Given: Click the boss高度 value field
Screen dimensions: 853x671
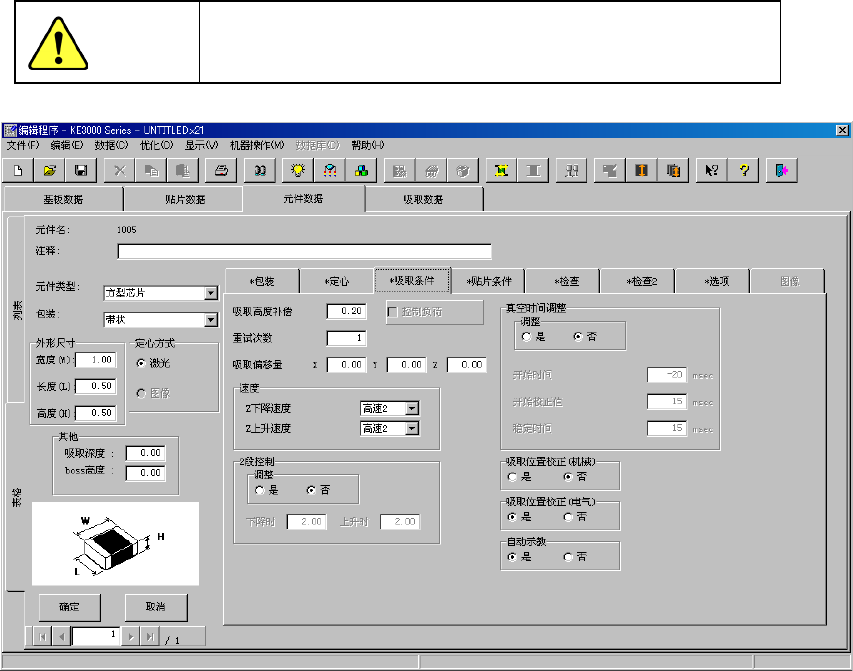Looking at the screenshot, I should 145,473.
